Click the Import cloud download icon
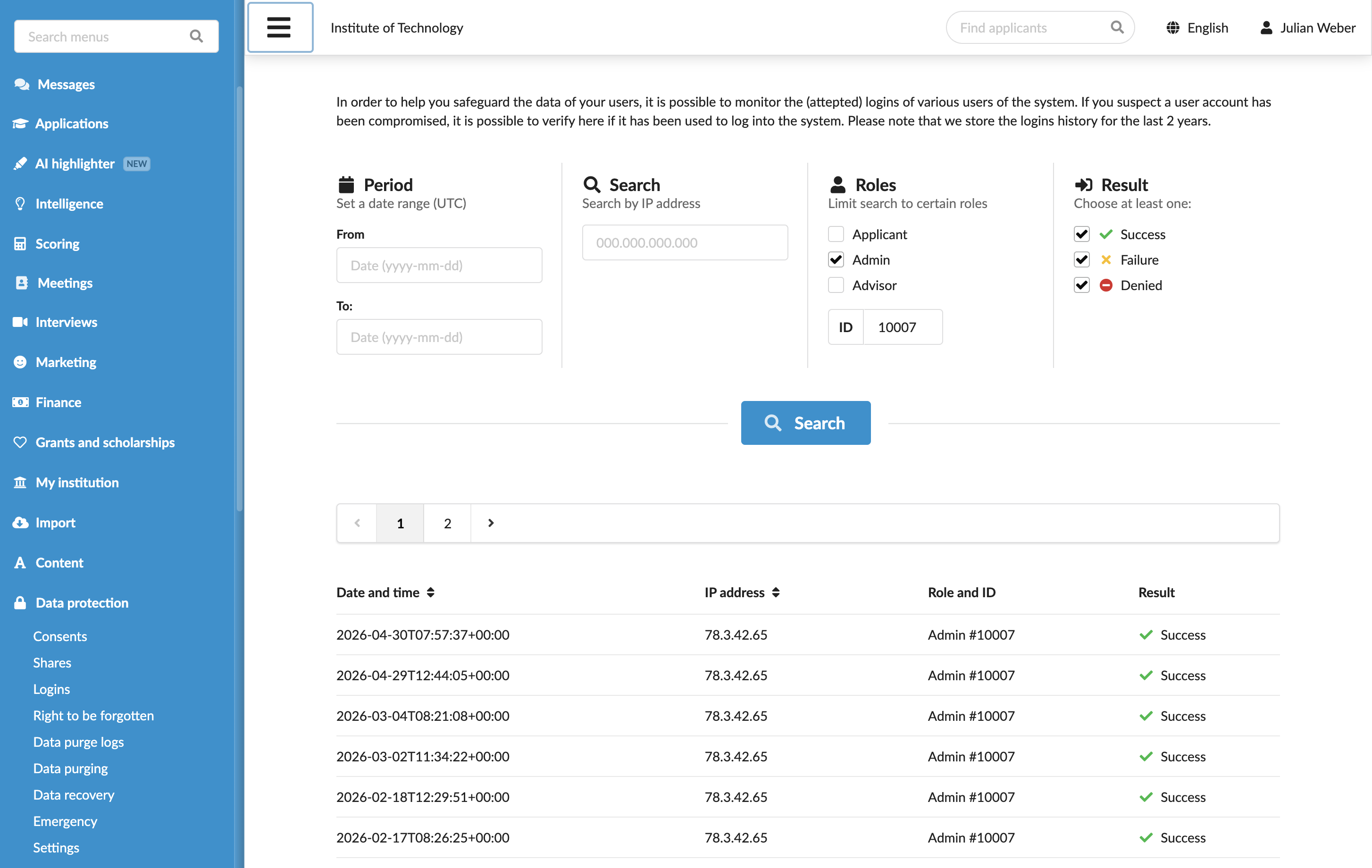The image size is (1372, 868). [20, 522]
